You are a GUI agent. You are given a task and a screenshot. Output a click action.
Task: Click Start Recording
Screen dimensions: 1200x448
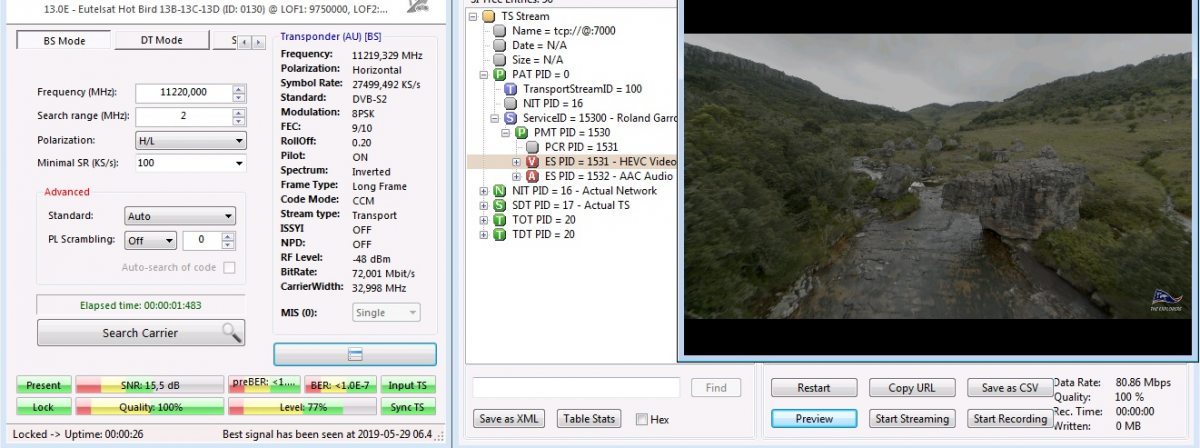(x=1010, y=419)
